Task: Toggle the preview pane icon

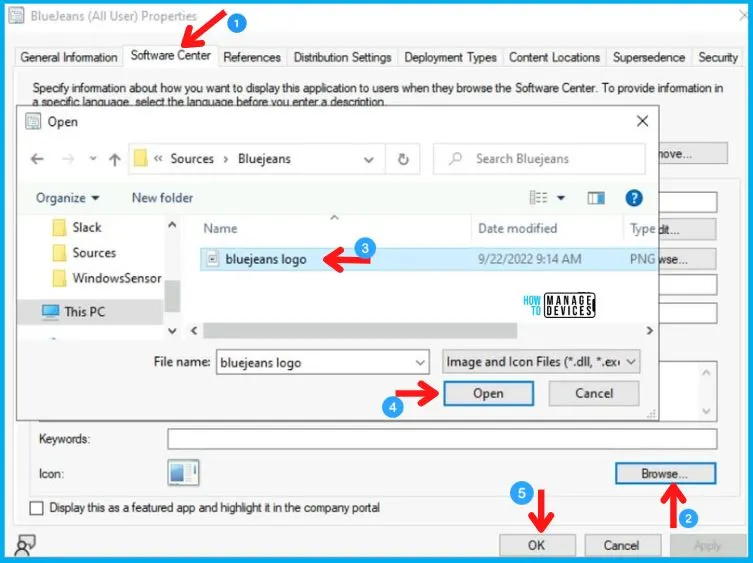Action: click(599, 198)
